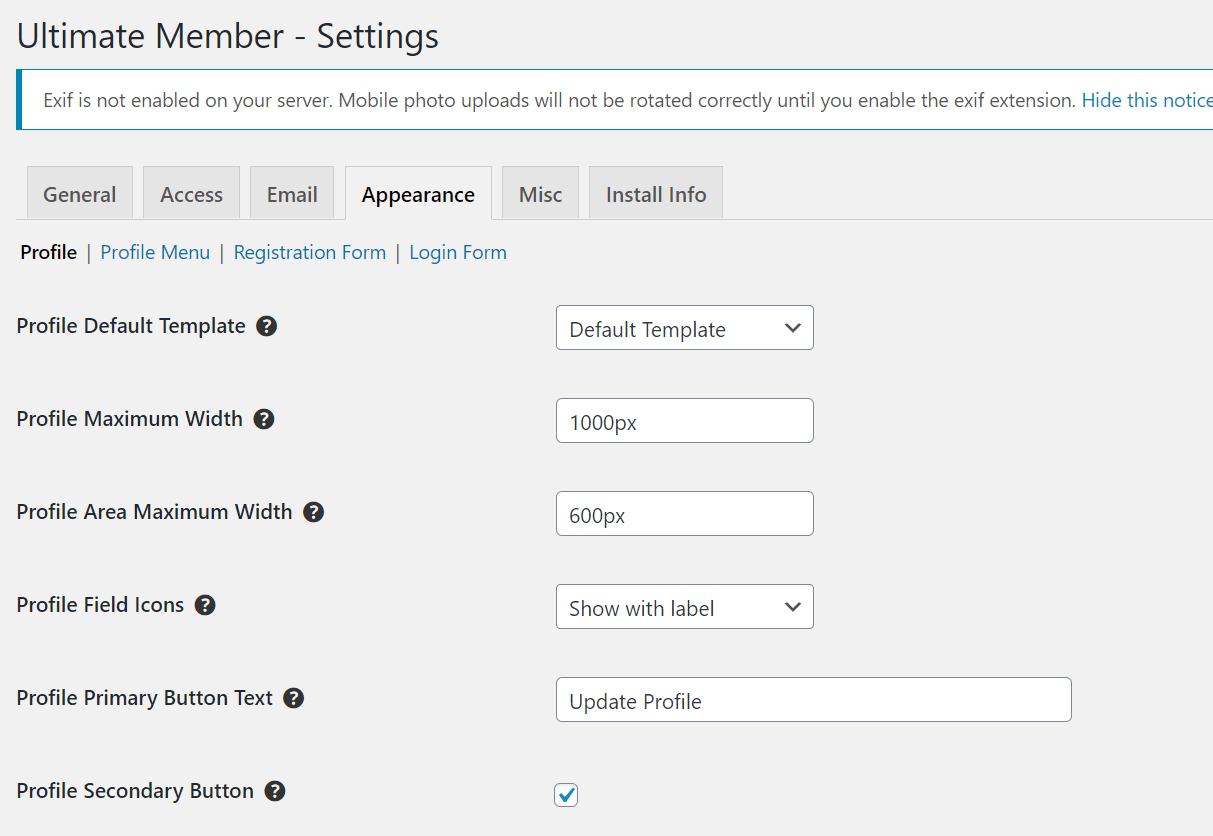Open help for Profile Primary Button Text
This screenshot has width=1213, height=836.
(293, 697)
